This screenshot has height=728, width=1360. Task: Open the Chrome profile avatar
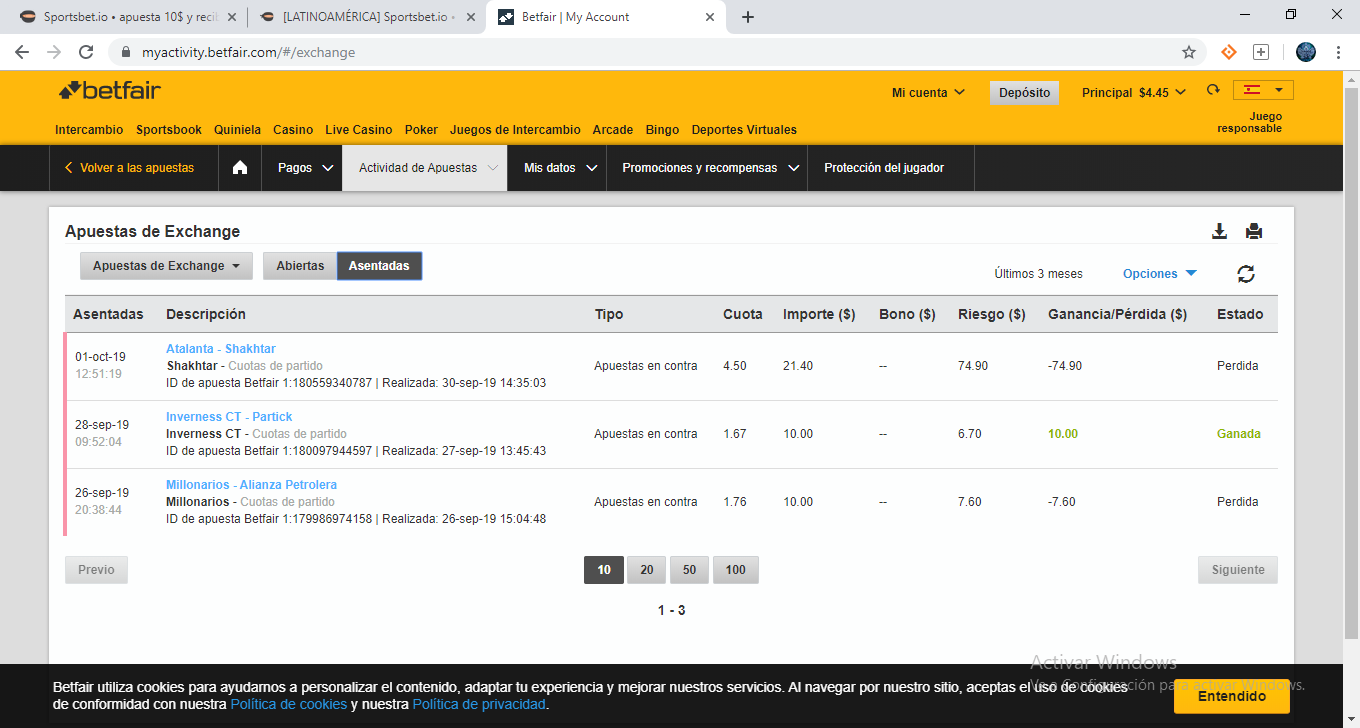coord(1306,52)
